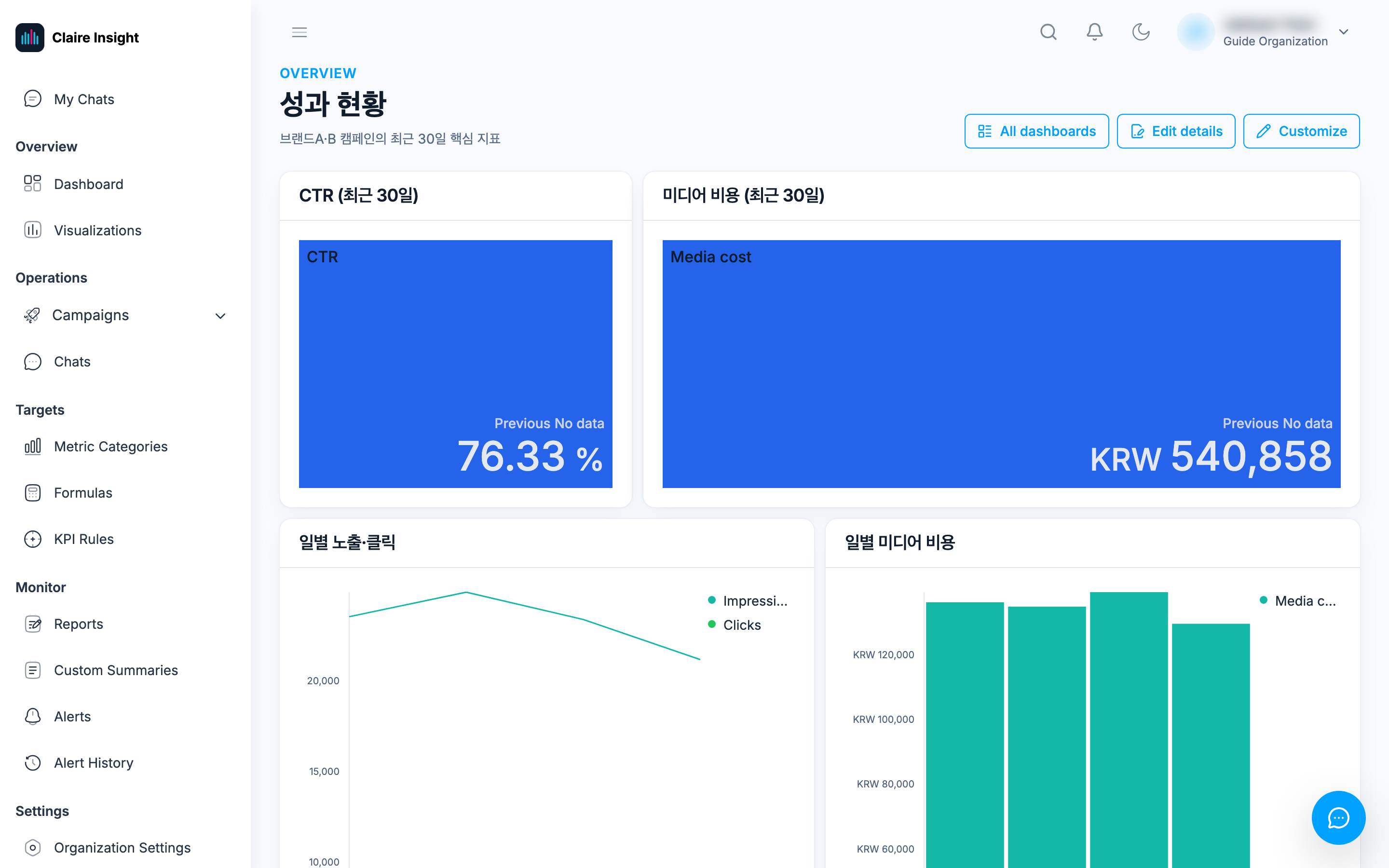This screenshot has width=1389, height=868.
Task: Click the KPI Rules target icon
Action: 33,539
